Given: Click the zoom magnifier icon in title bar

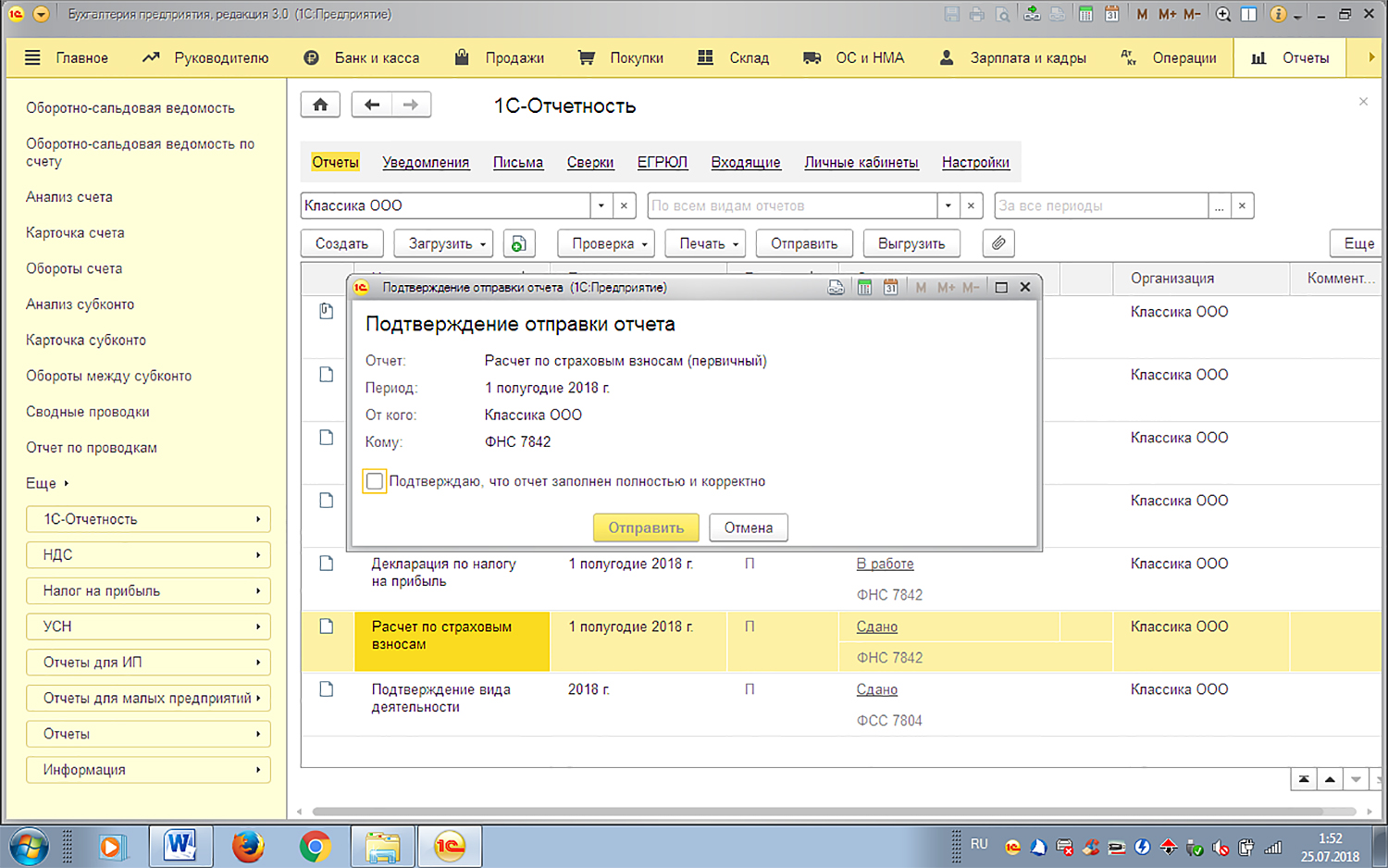Looking at the screenshot, I should pos(1222,14).
